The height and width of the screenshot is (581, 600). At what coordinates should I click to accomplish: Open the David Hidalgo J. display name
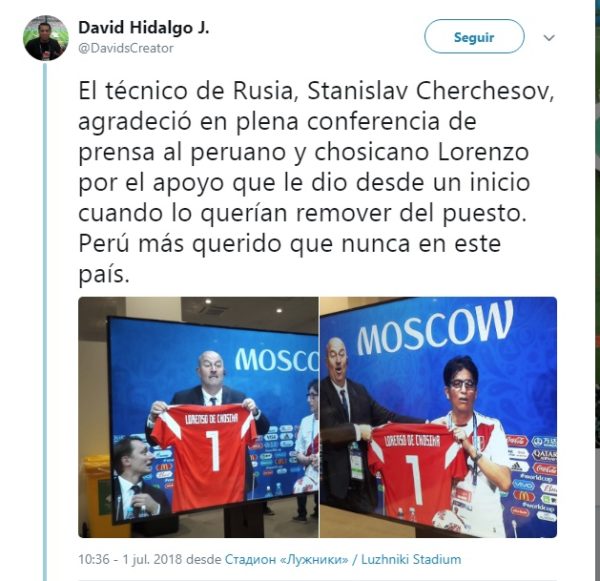point(143,28)
